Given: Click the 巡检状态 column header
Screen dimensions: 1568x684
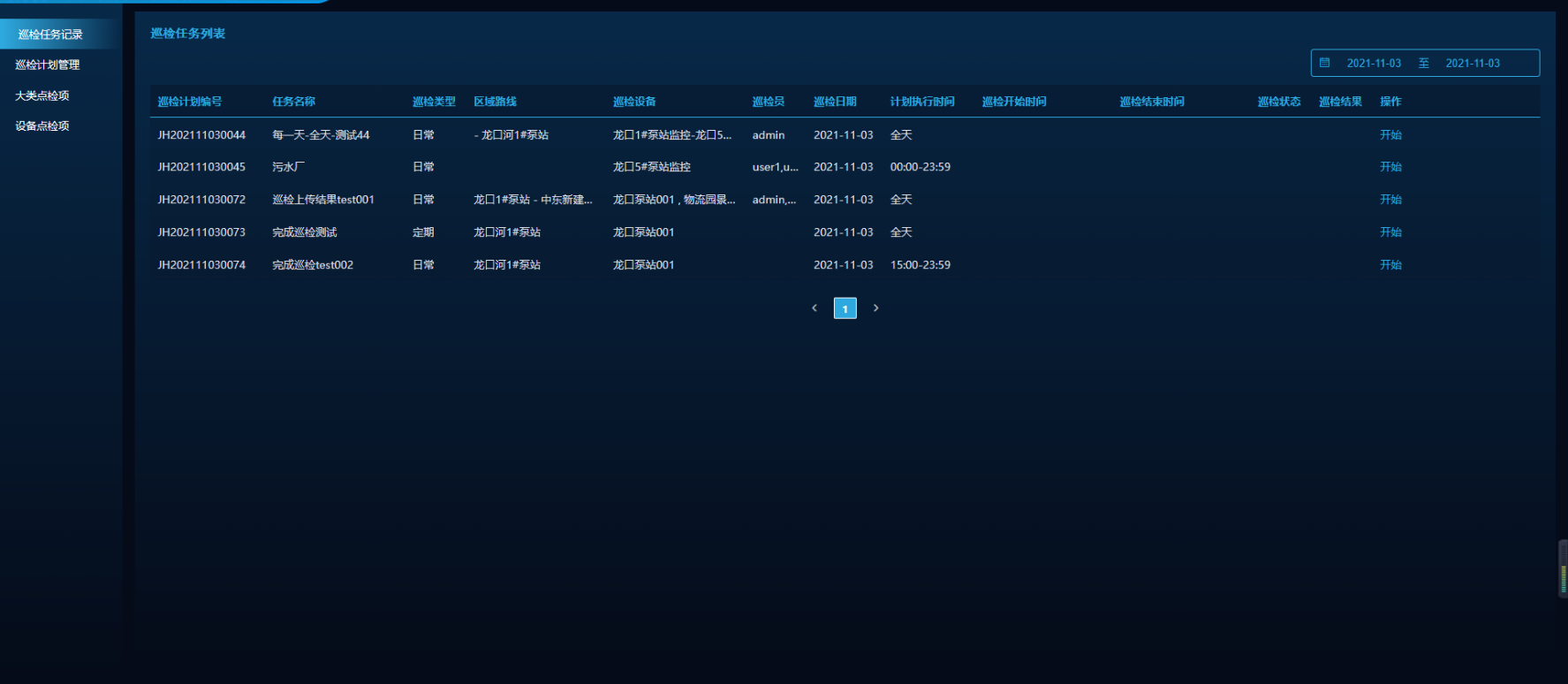Looking at the screenshot, I should click(1278, 102).
